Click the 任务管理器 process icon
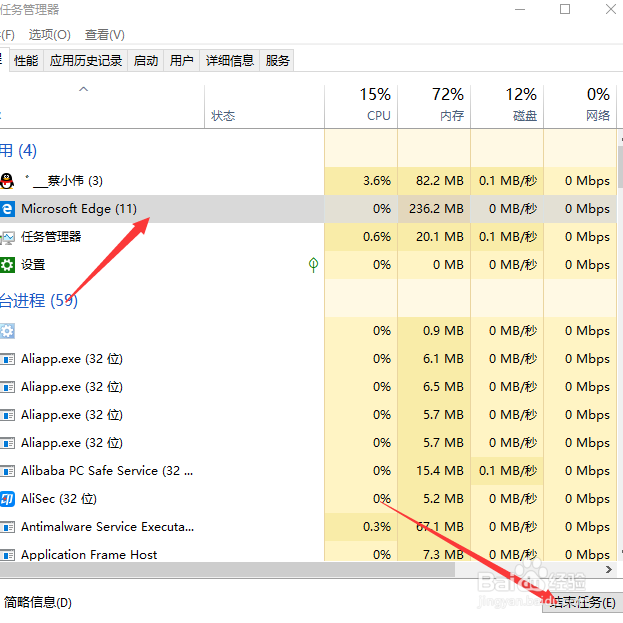This screenshot has height=623, width=623. (7, 237)
